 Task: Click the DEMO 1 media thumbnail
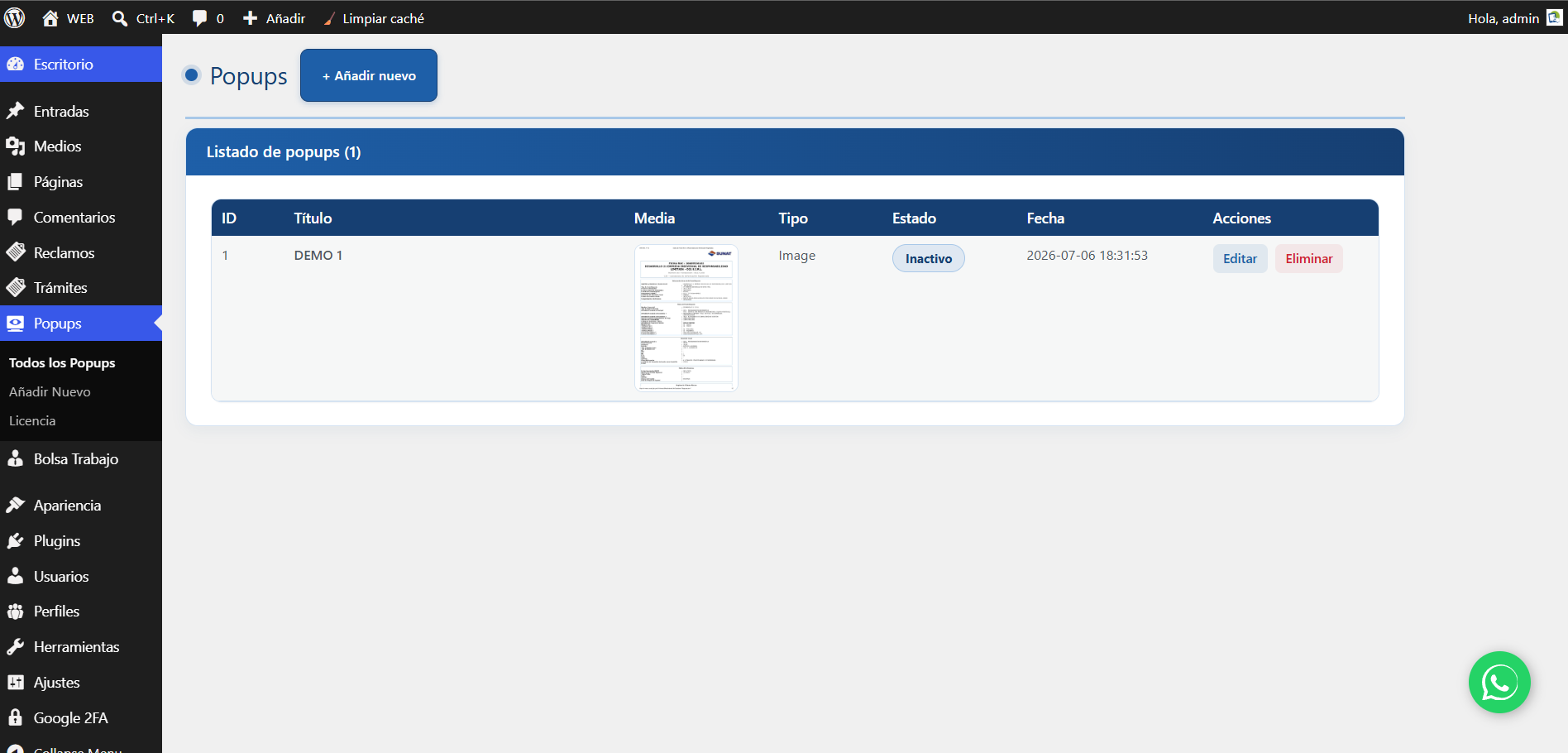point(686,318)
